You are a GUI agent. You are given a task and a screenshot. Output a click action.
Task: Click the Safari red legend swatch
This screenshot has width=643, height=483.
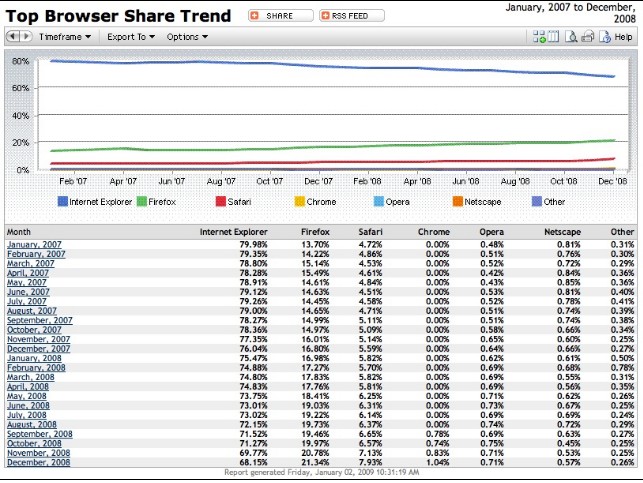click(x=221, y=201)
